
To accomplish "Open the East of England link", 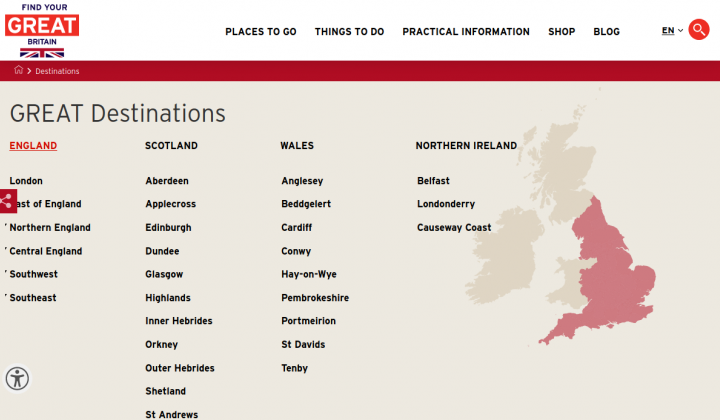I will tap(49, 204).
